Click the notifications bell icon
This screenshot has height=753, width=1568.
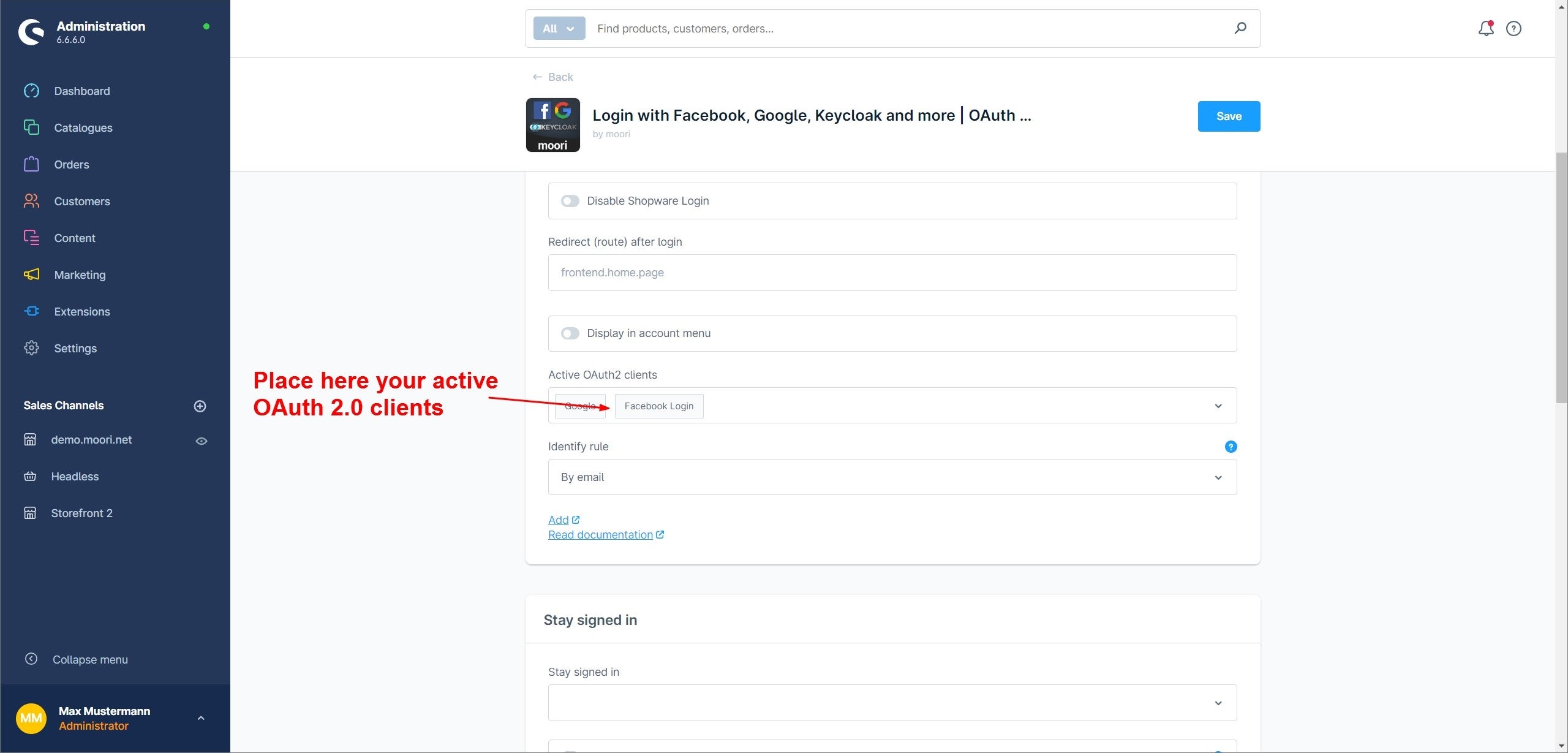point(1486,28)
